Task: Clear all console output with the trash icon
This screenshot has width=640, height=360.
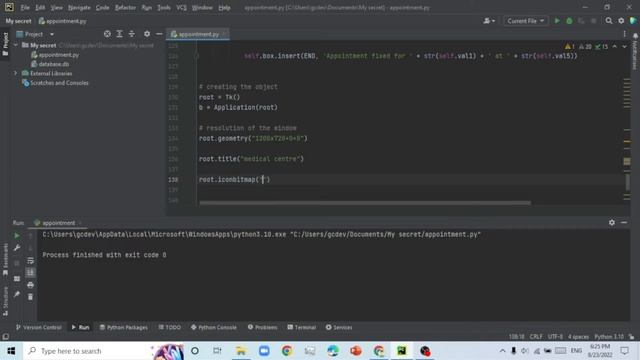Action: (30, 297)
